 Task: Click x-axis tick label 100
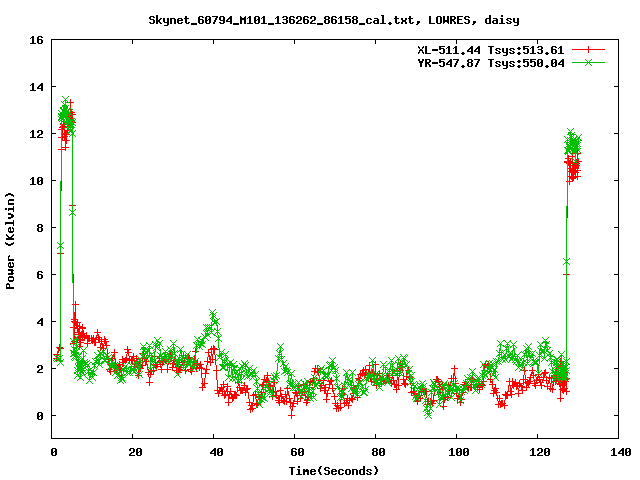point(459,452)
